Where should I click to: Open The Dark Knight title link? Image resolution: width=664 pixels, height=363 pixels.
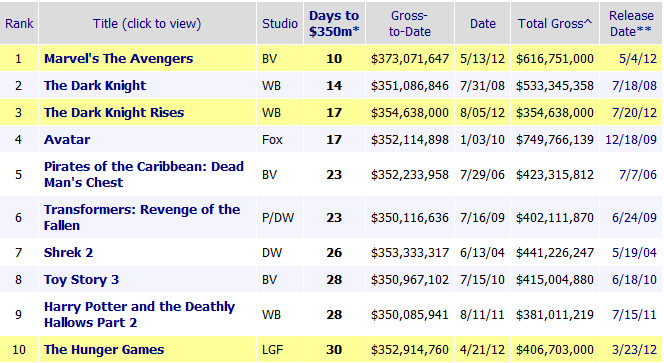coord(95,86)
